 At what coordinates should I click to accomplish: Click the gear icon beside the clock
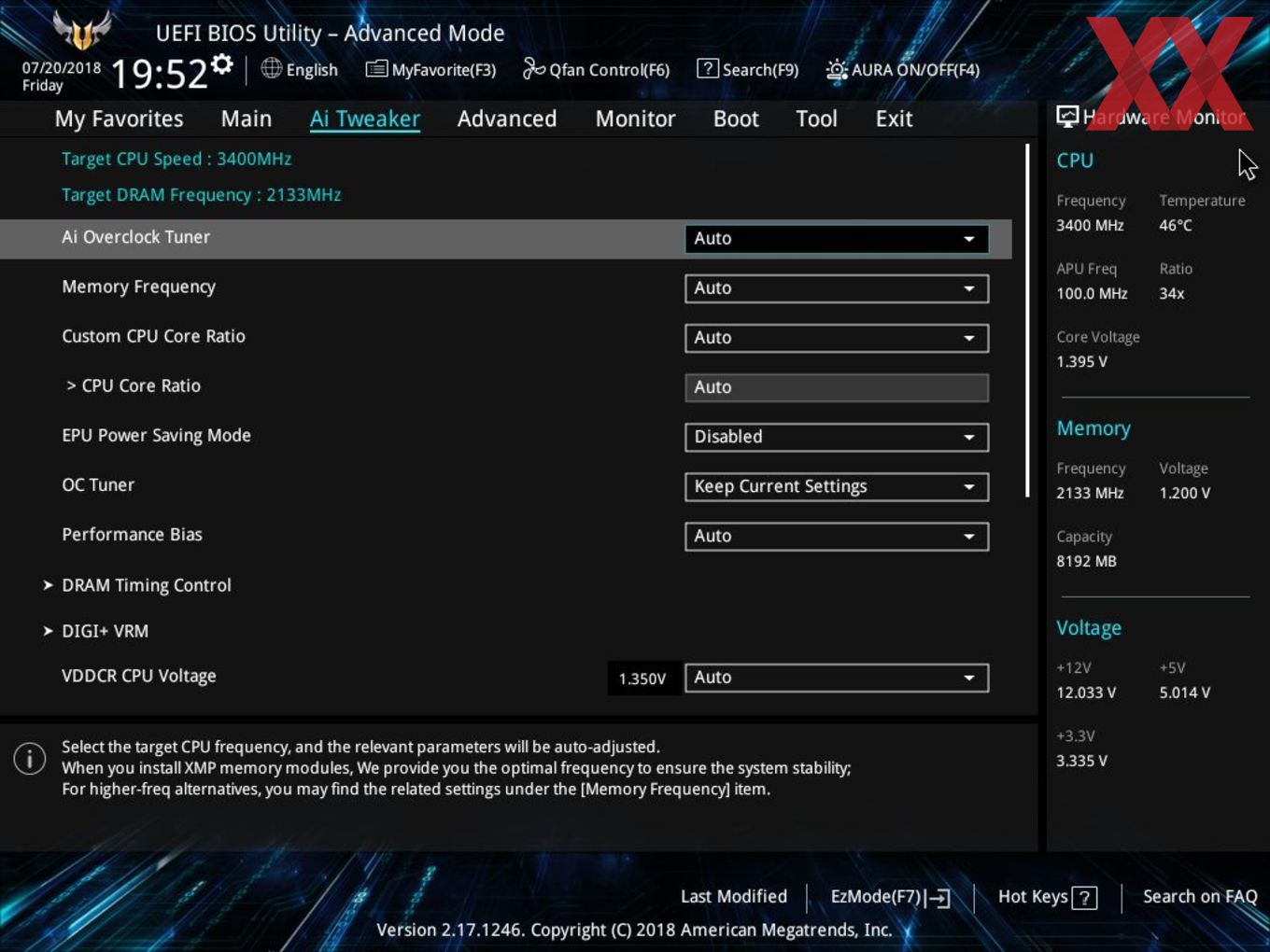point(222,64)
